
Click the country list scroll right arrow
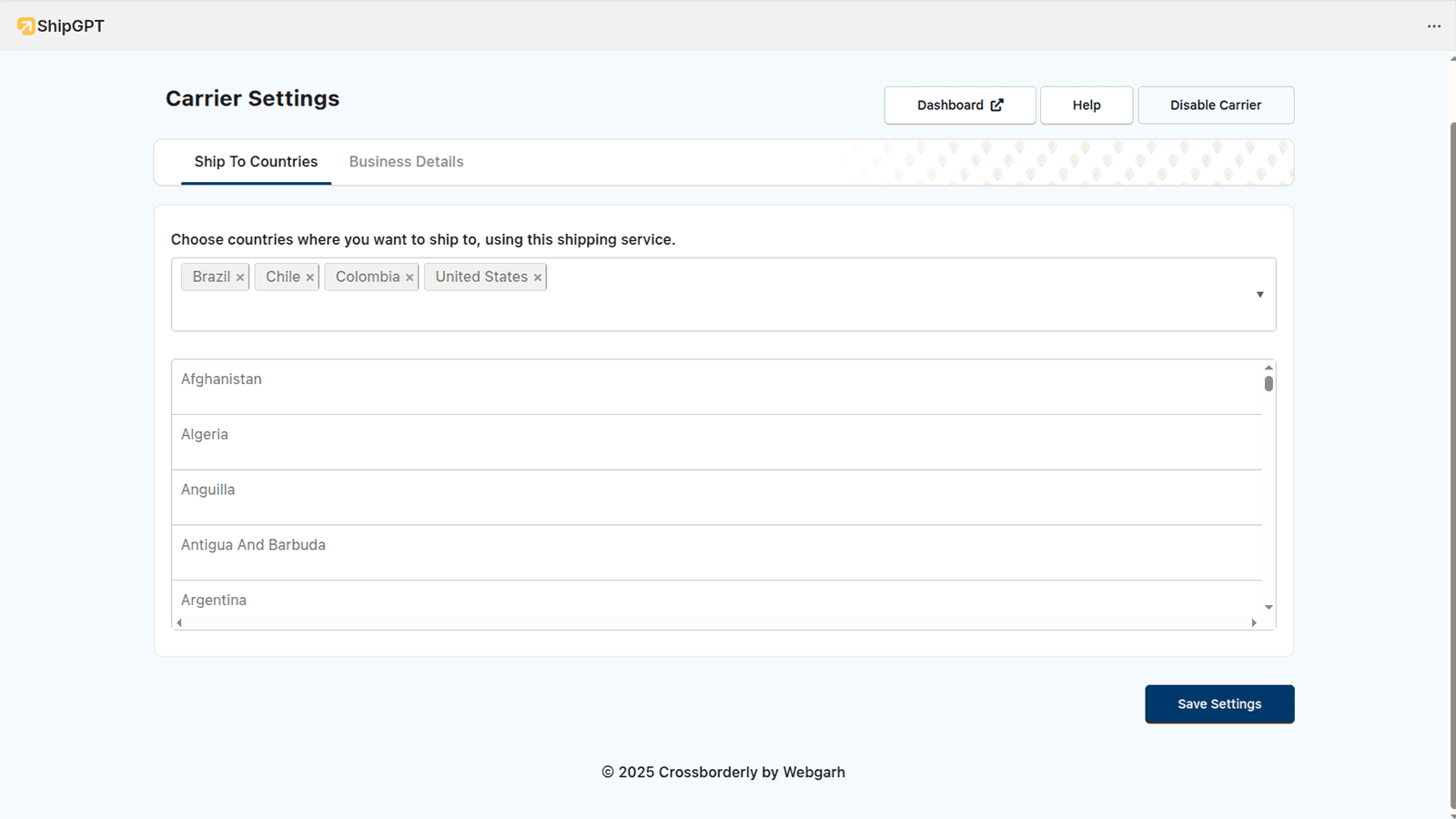[x=1254, y=623]
